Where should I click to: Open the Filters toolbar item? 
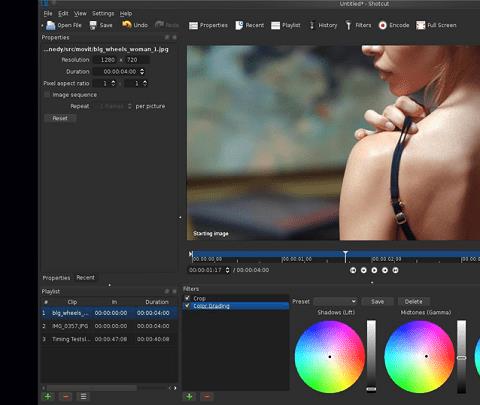tap(358, 25)
